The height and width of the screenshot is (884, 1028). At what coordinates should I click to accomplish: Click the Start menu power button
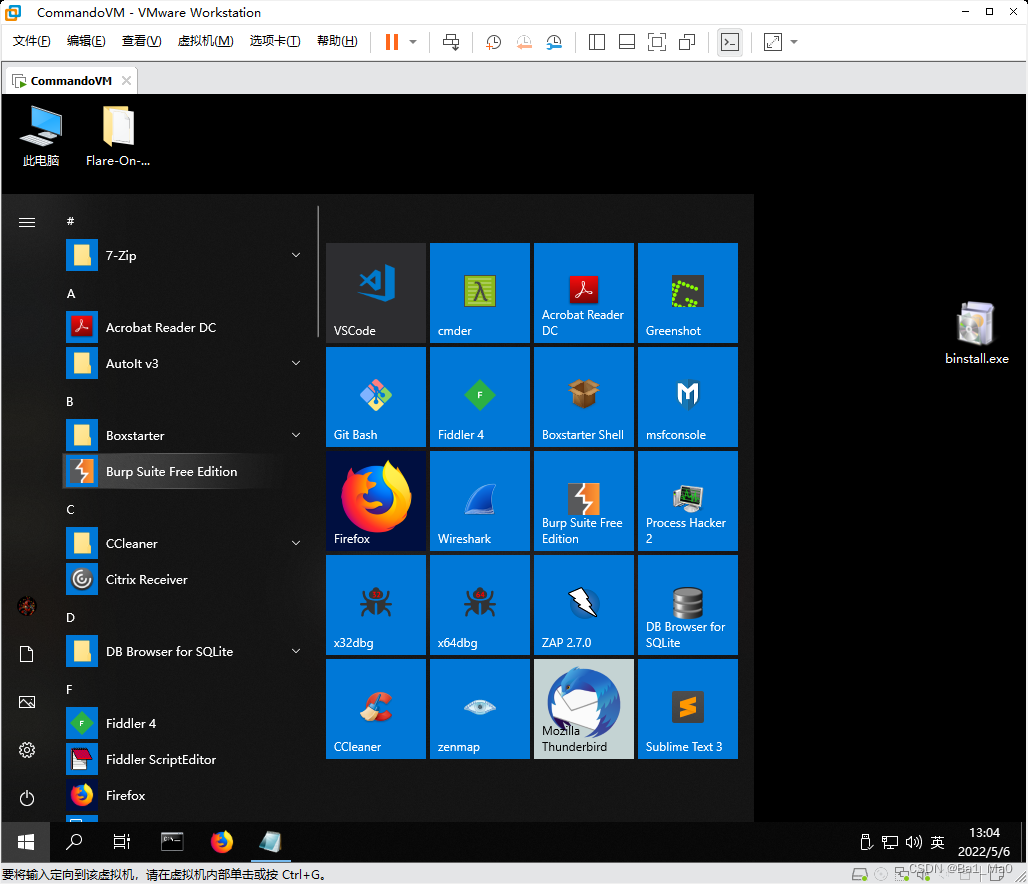point(27,798)
